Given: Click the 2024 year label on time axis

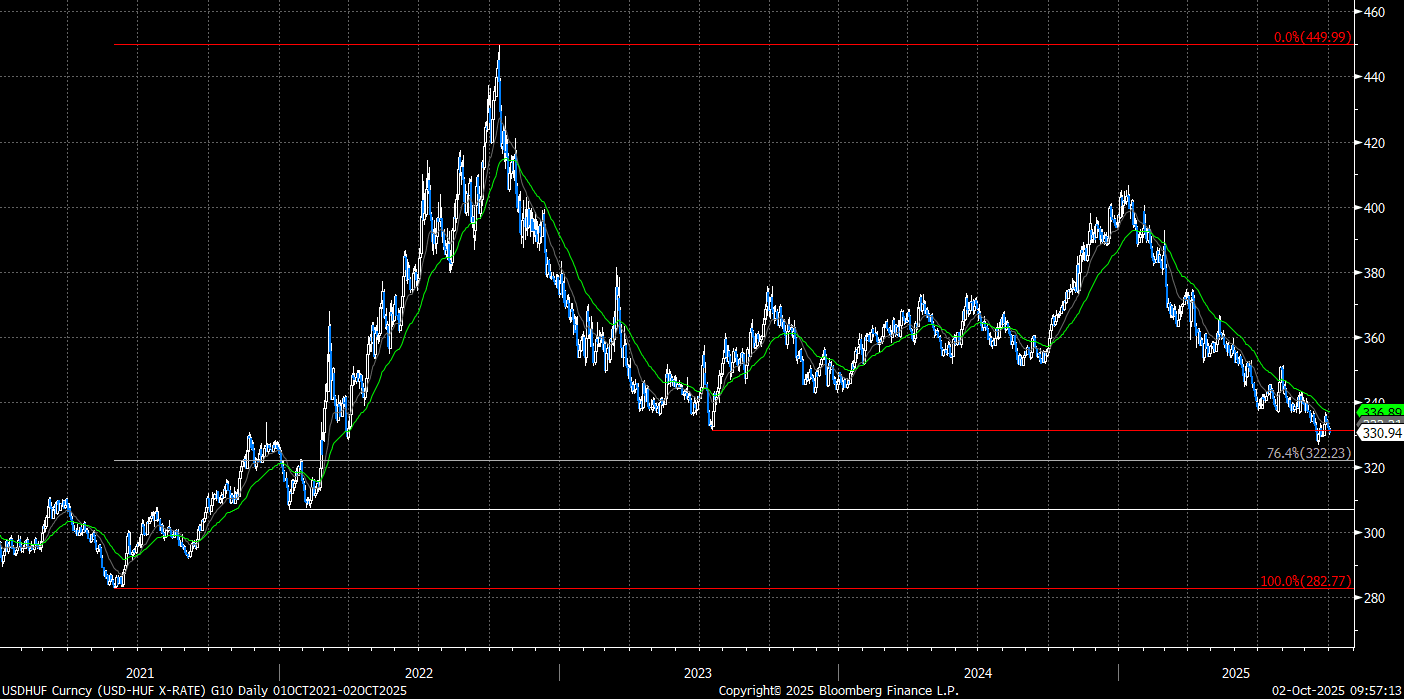Looking at the screenshot, I should 977,672.
